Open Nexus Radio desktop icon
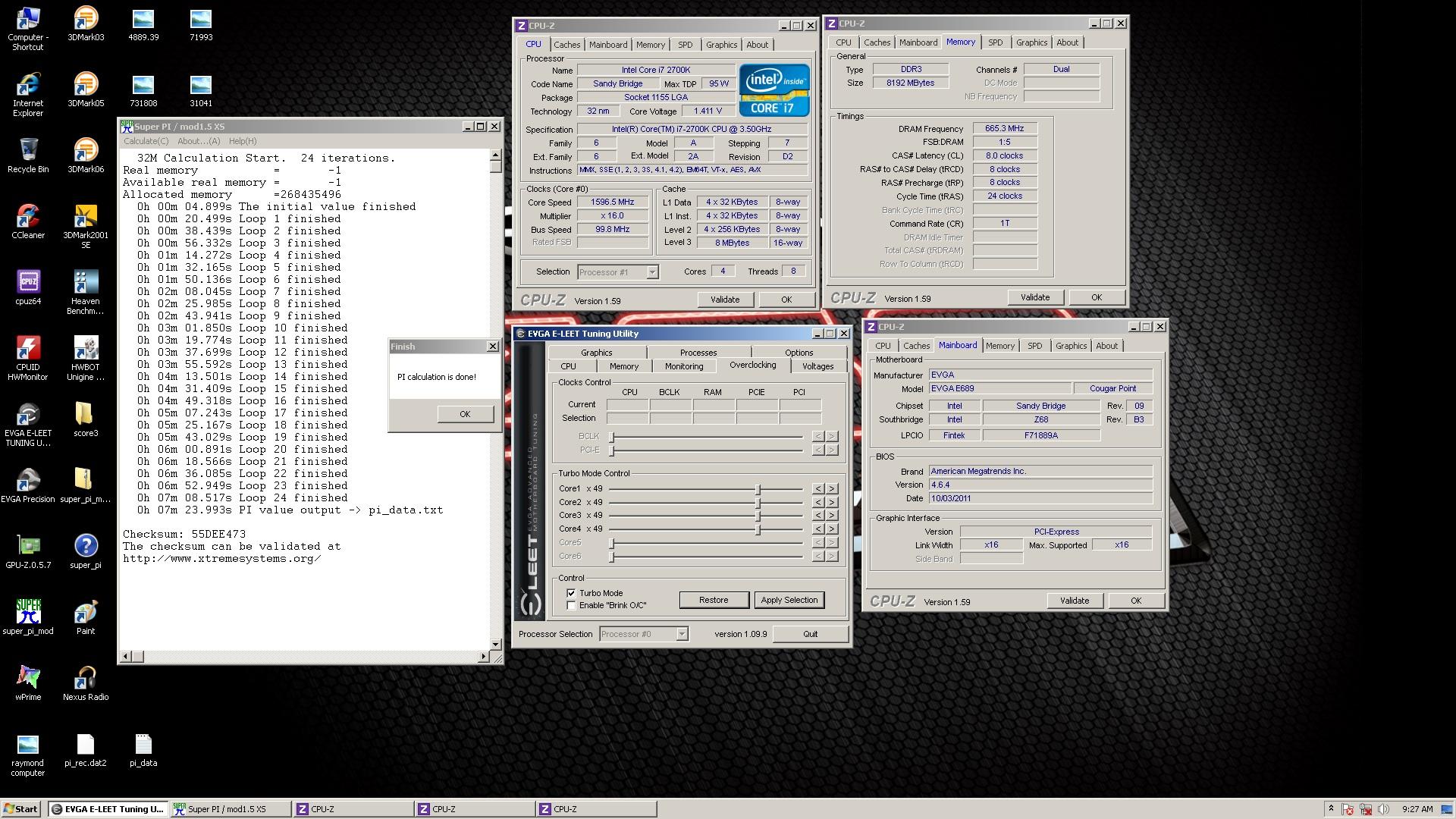The image size is (1456, 819). coord(86,684)
